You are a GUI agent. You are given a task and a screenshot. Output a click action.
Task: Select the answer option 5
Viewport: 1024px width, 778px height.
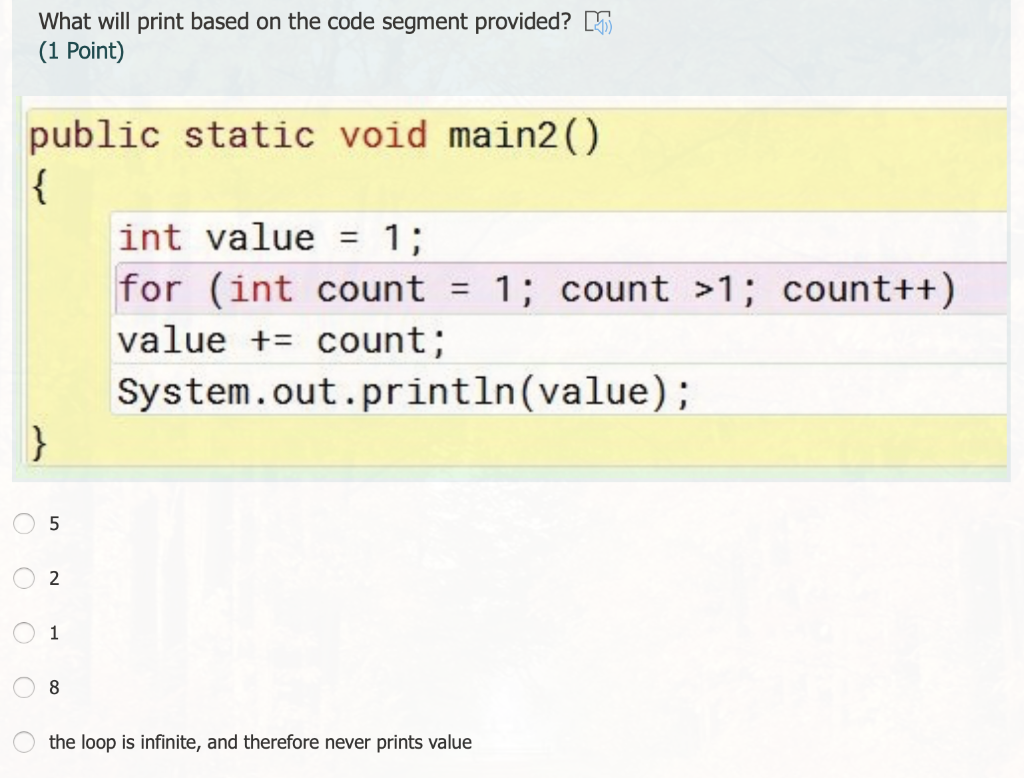[x=24, y=523]
